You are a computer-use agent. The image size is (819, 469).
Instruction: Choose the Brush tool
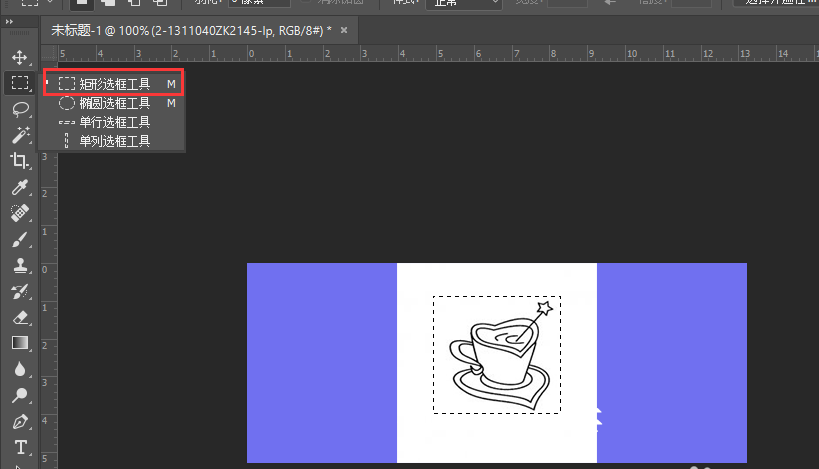pyautogui.click(x=19, y=239)
